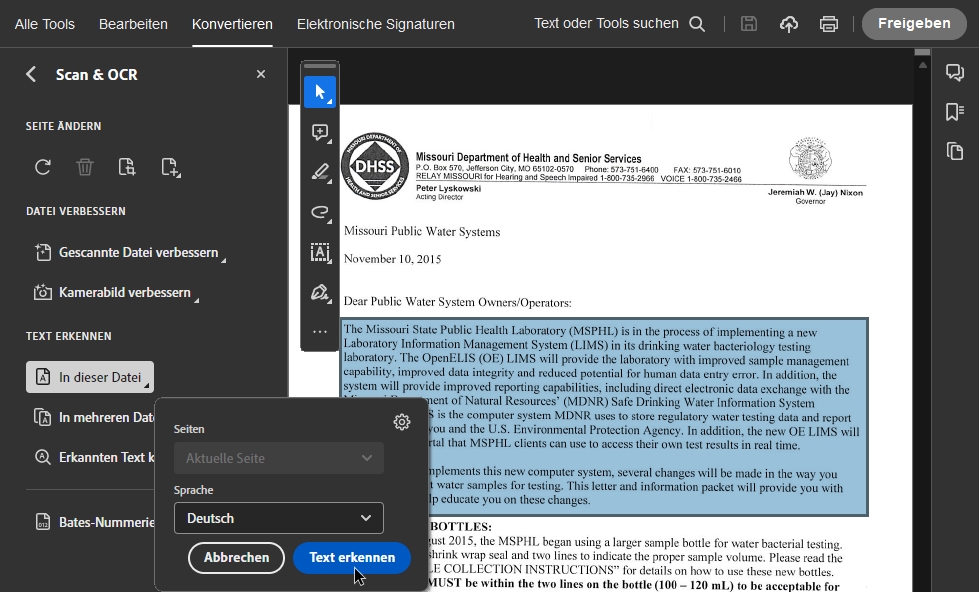Open the bookmarks panel icon
The width and height of the screenshot is (979, 592).
coord(954,111)
